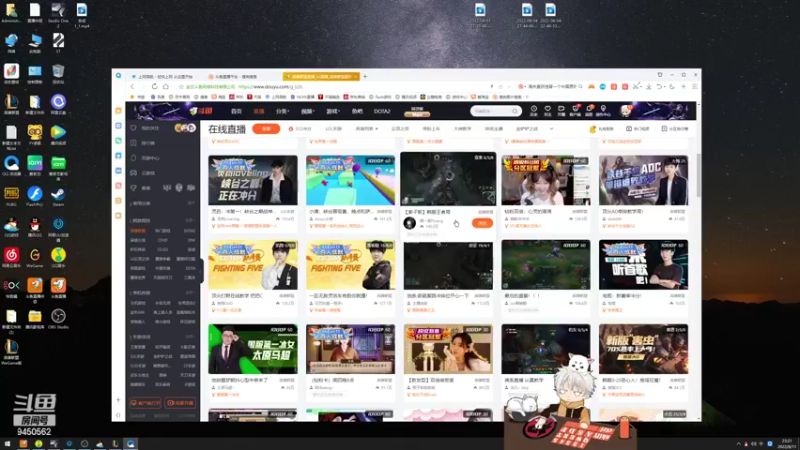
Task: Expand 单机热游 category section more link
Action: click(x=190, y=293)
